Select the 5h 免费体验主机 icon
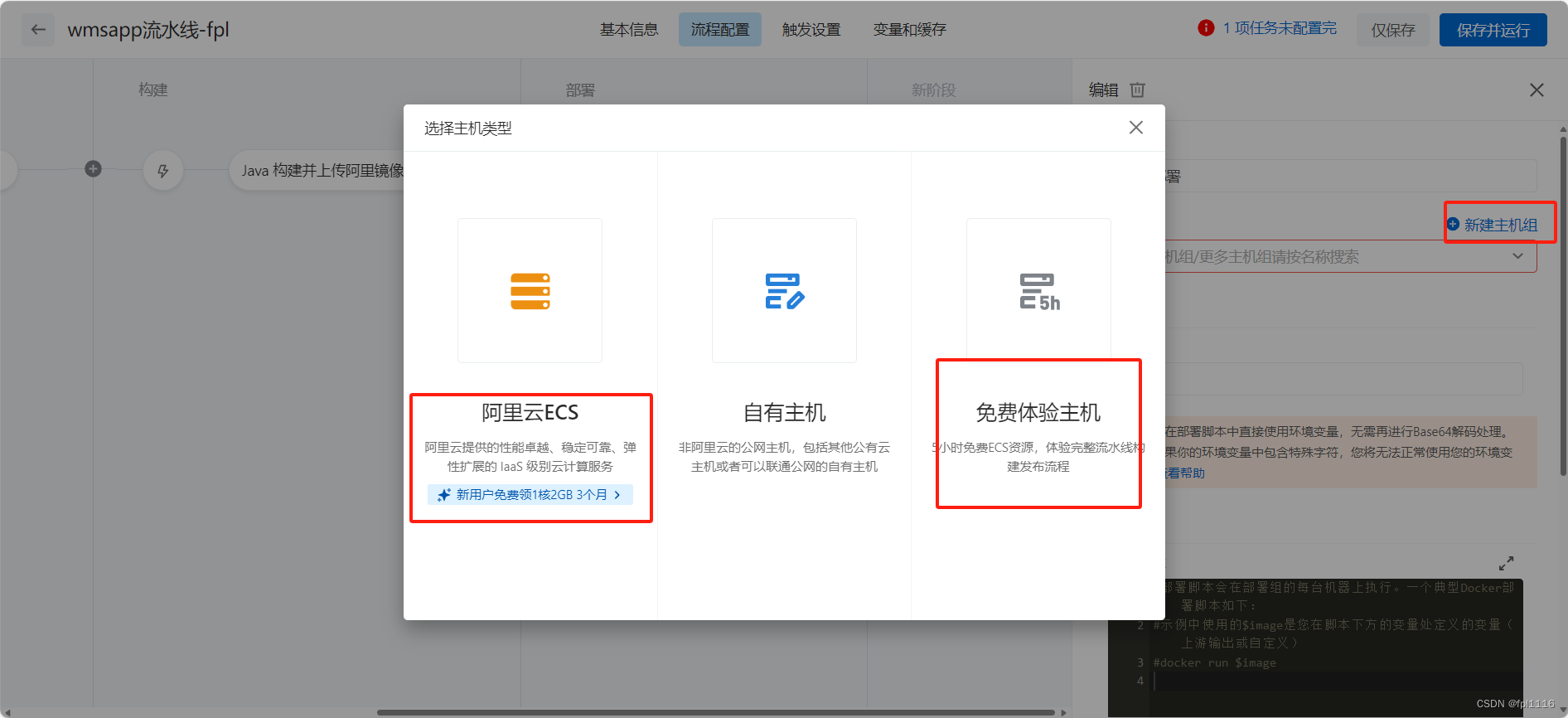 point(1038,291)
